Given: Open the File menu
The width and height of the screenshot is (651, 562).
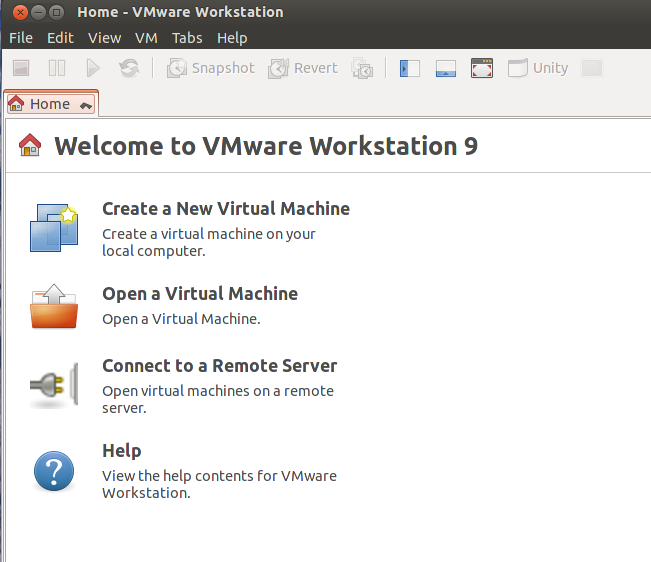Looking at the screenshot, I should [21, 38].
